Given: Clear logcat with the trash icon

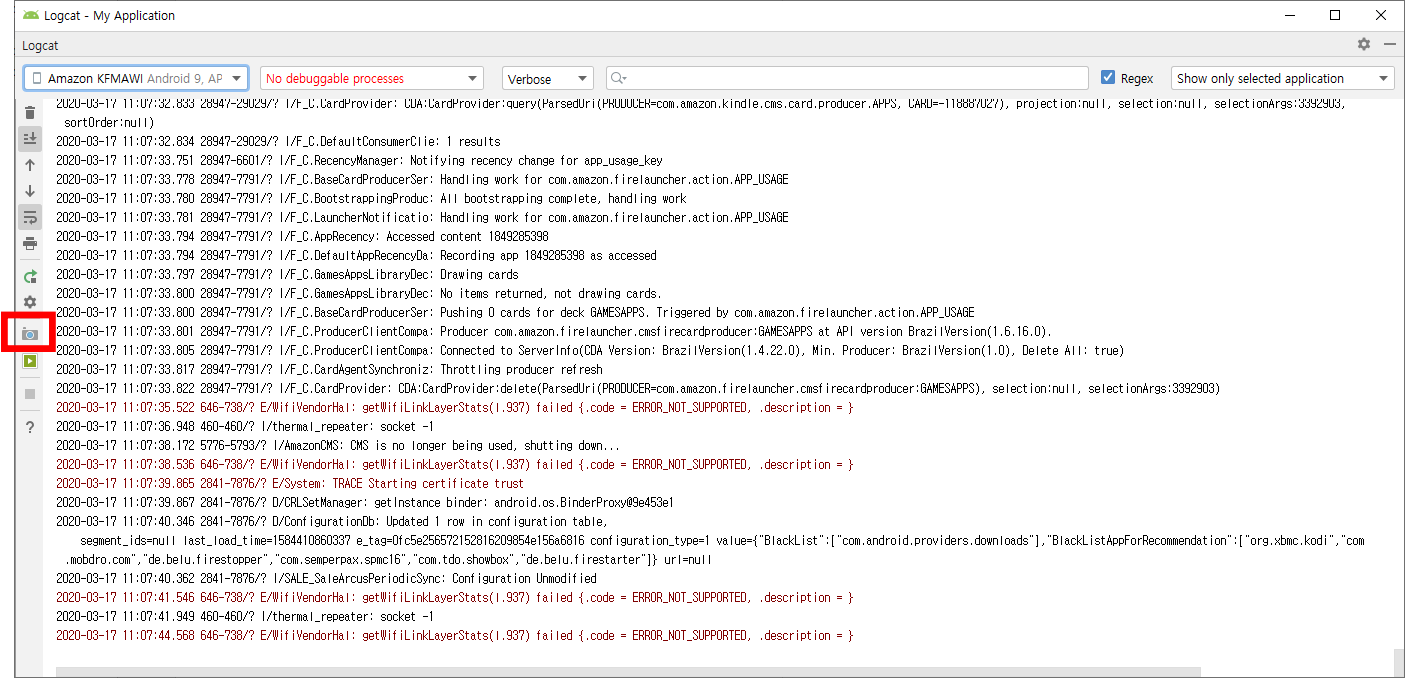Looking at the screenshot, I should click(30, 113).
